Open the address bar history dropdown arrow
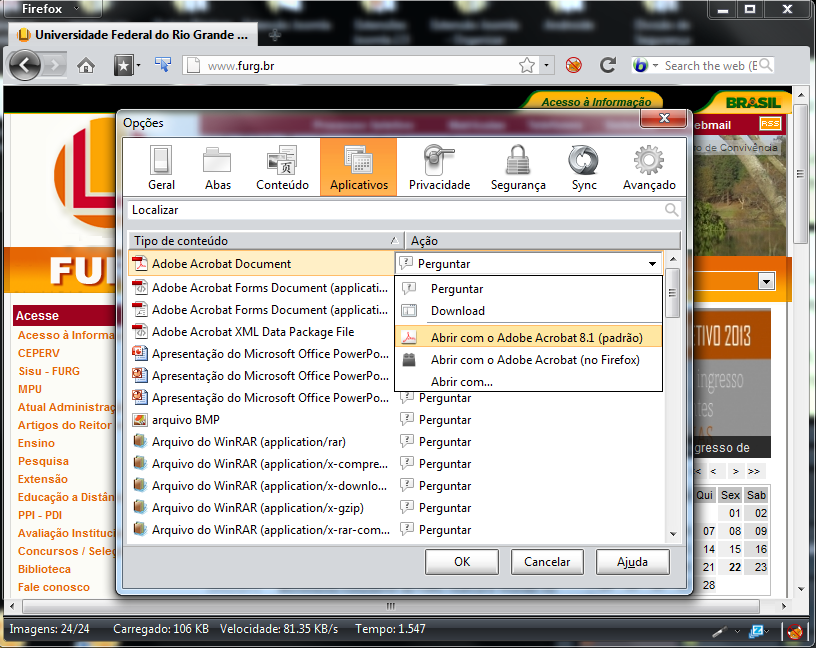Image resolution: width=816 pixels, height=648 pixels. [546, 66]
